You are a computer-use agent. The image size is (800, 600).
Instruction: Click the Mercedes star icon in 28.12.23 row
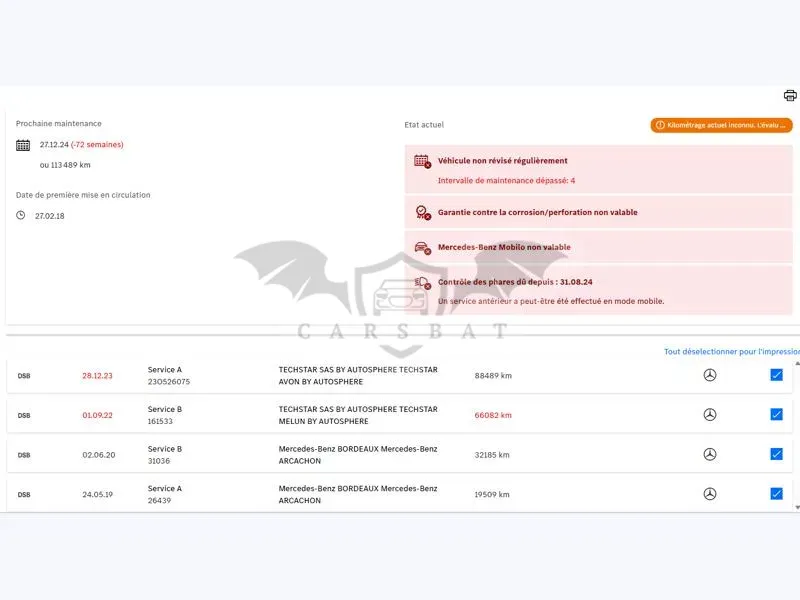(x=710, y=375)
